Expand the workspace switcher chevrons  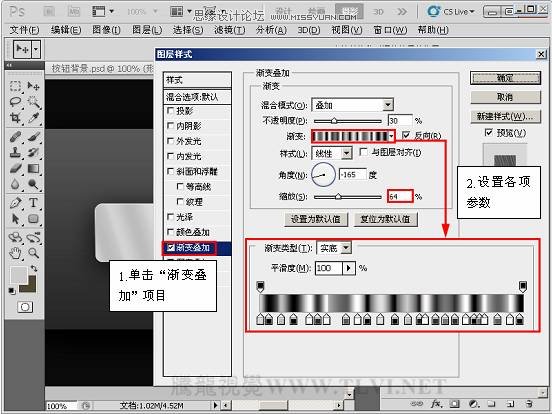(402, 12)
